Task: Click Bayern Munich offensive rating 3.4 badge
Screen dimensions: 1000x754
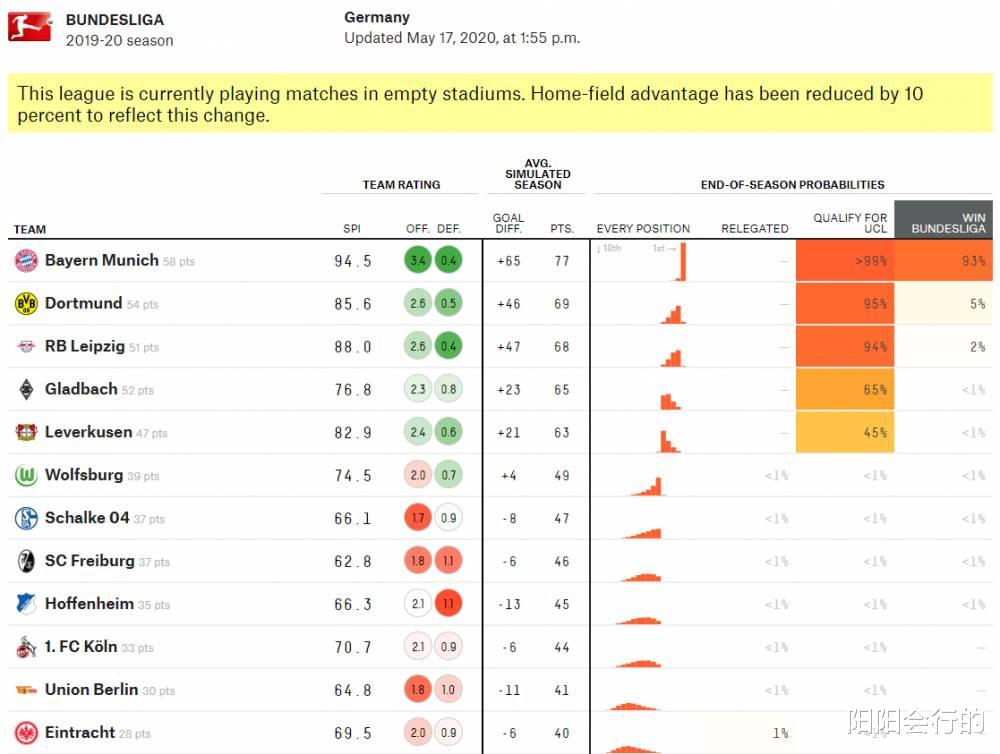Action: click(418, 261)
